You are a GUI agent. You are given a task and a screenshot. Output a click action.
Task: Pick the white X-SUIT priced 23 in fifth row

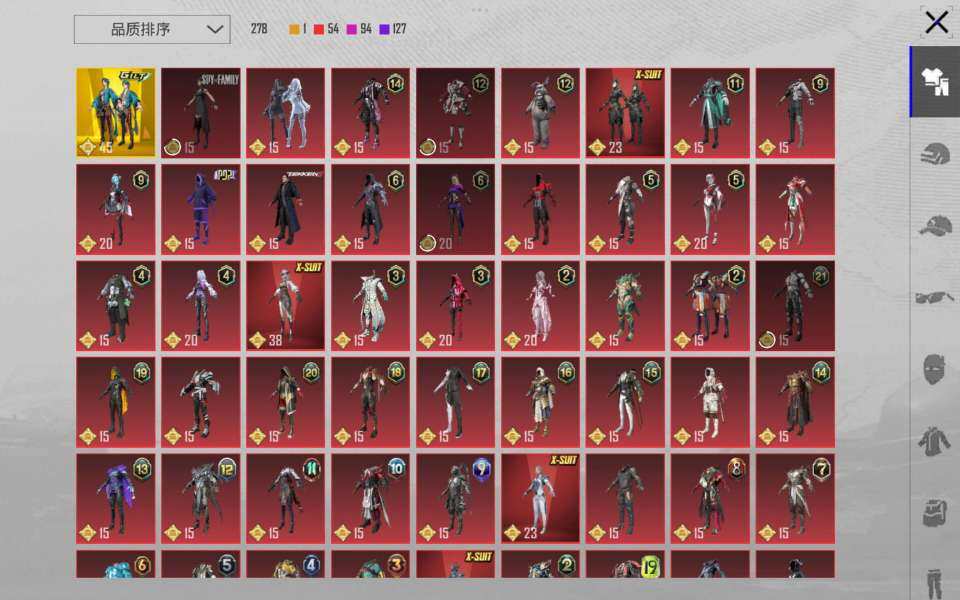[541, 498]
